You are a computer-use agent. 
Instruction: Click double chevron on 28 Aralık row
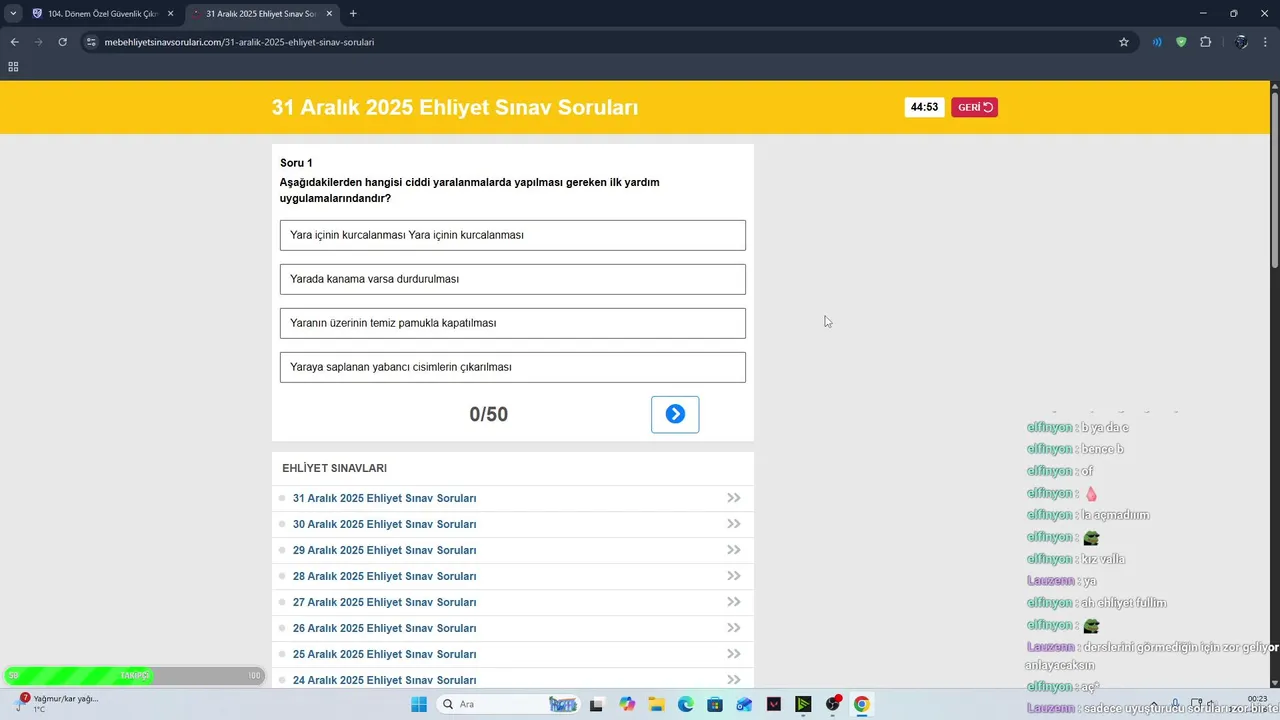point(734,576)
